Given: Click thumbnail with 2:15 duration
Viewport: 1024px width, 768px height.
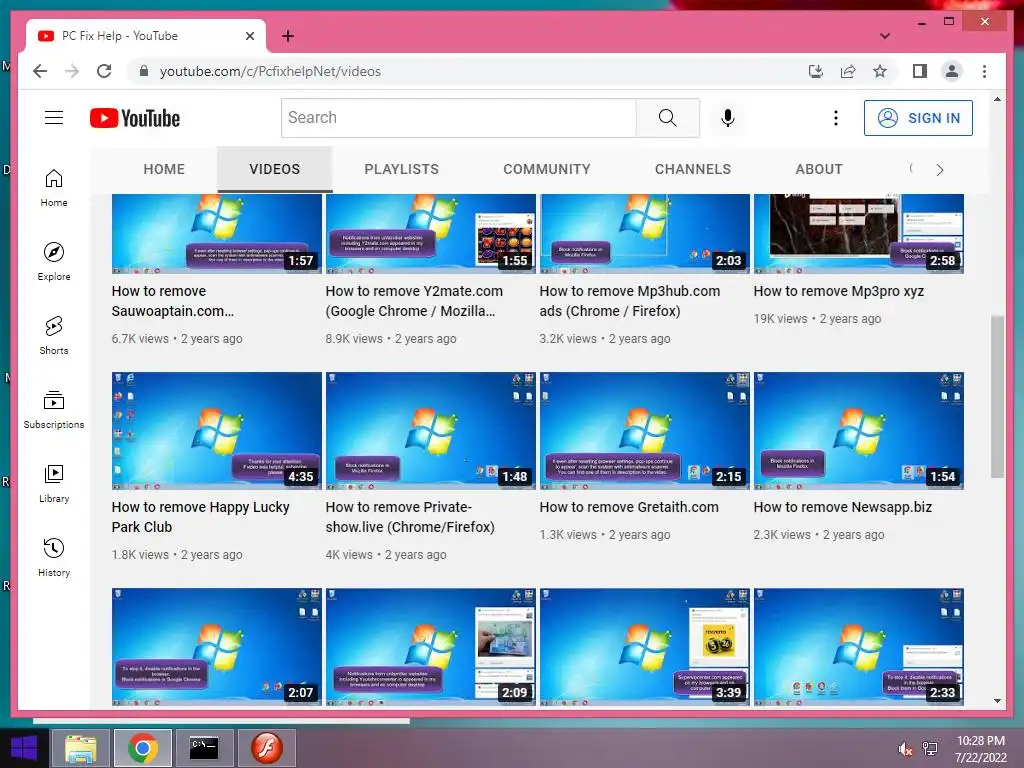Looking at the screenshot, I should [645, 431].
